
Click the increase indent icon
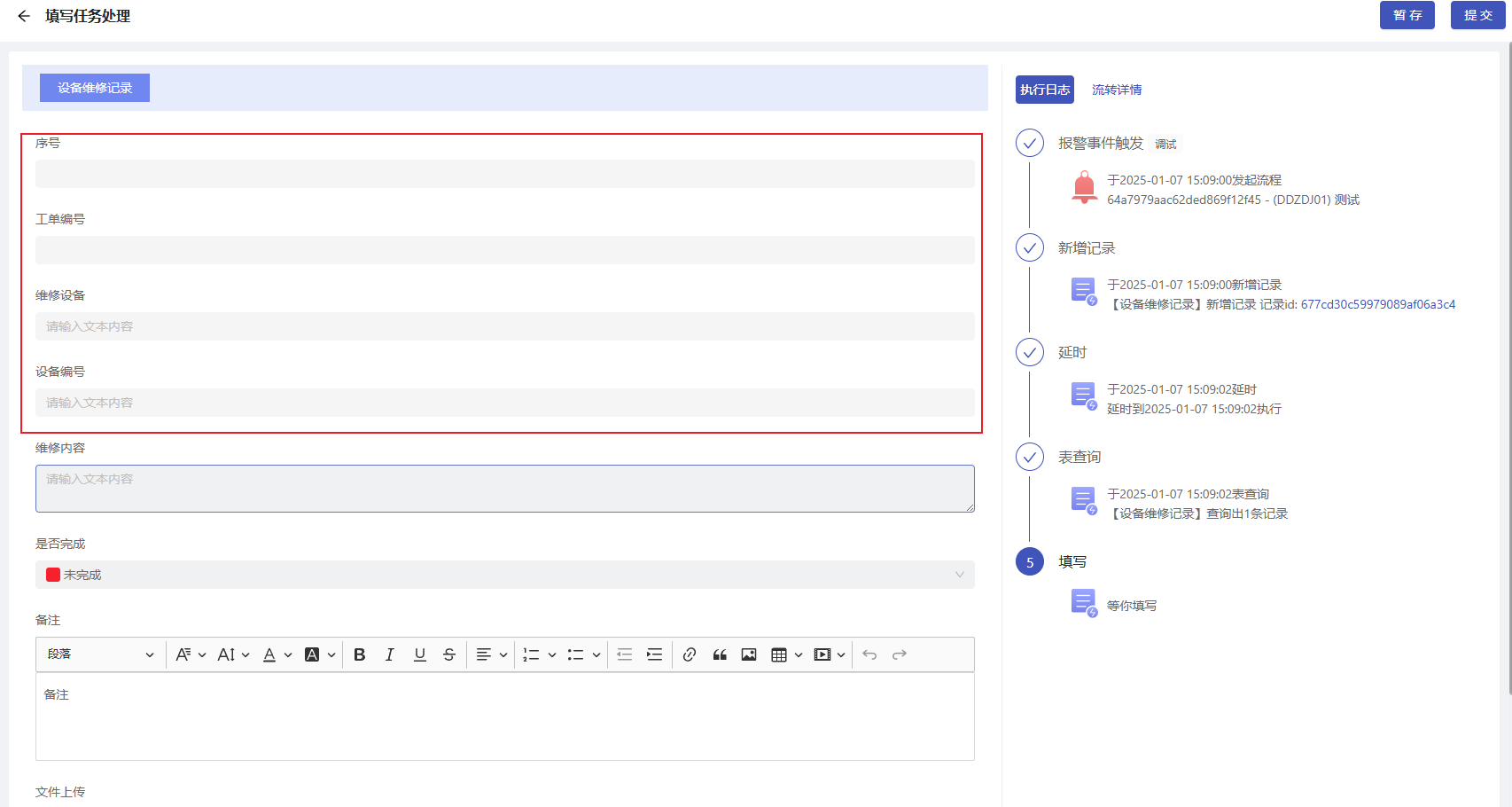(655, 654)
